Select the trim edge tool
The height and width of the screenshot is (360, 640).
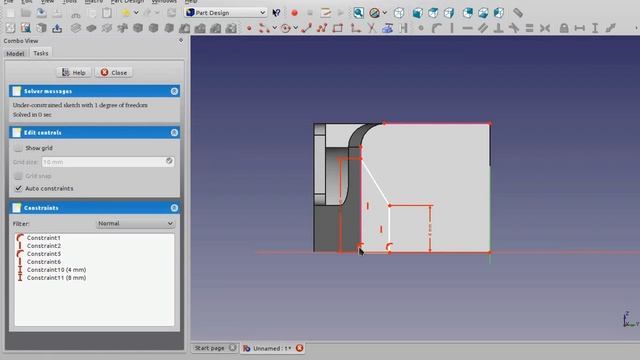pos(371,28)
